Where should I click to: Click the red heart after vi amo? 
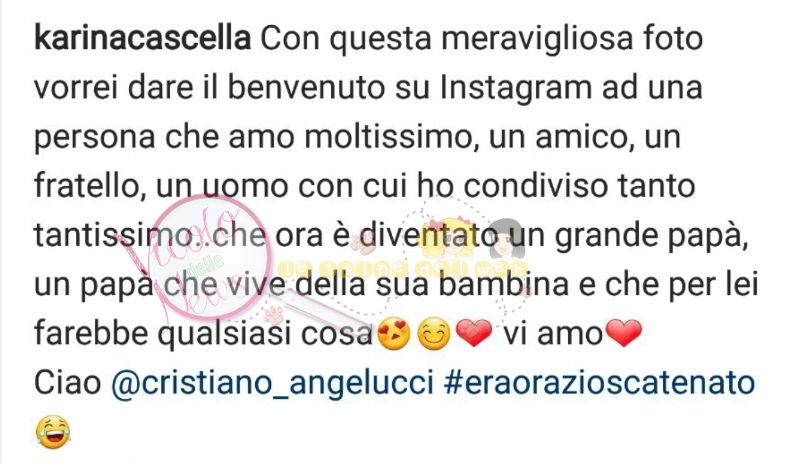pos(624,333)
